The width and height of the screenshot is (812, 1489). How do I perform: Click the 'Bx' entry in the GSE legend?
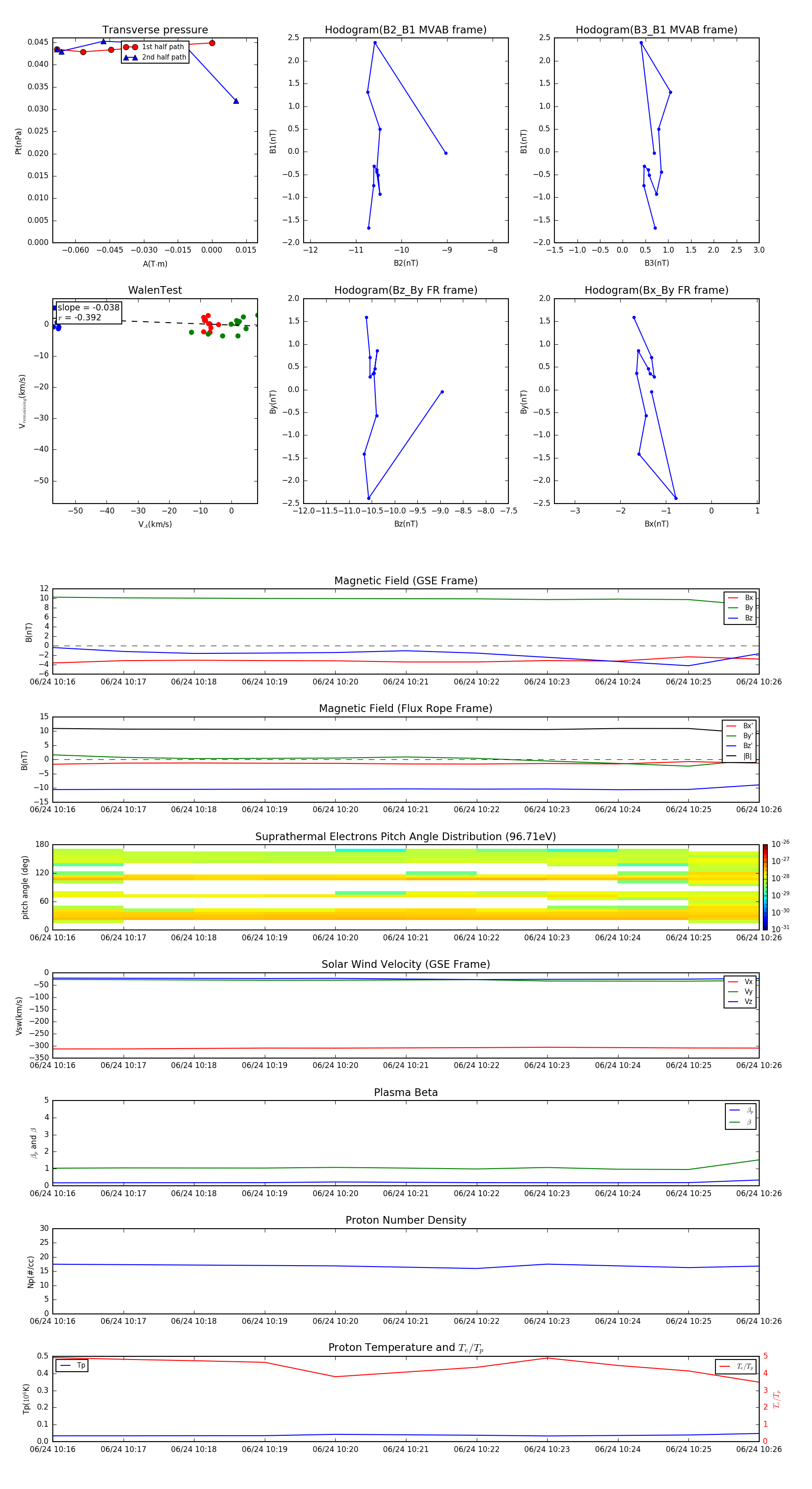pos(741,598)
